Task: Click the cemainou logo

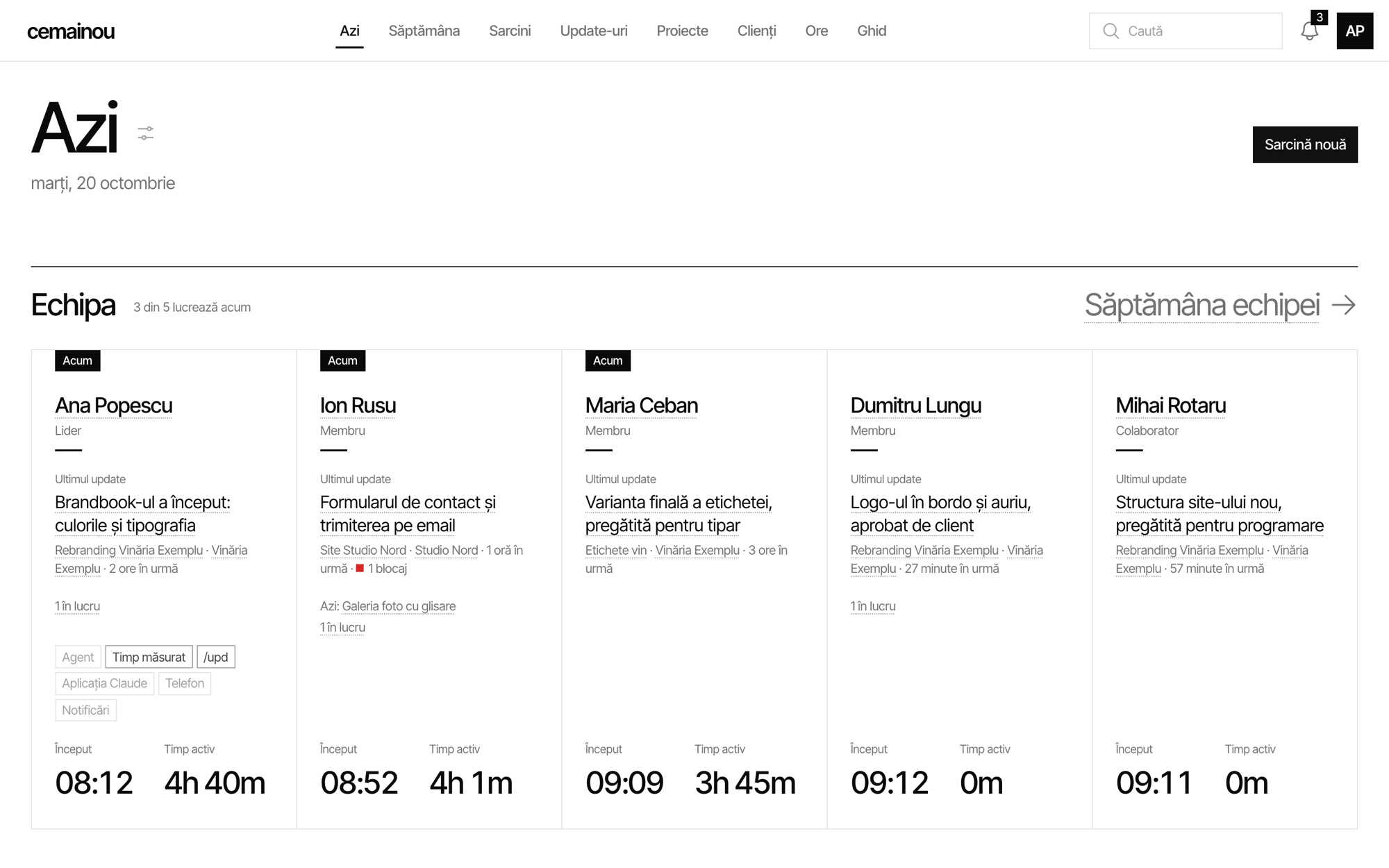Action: click(x=71, y=31)
